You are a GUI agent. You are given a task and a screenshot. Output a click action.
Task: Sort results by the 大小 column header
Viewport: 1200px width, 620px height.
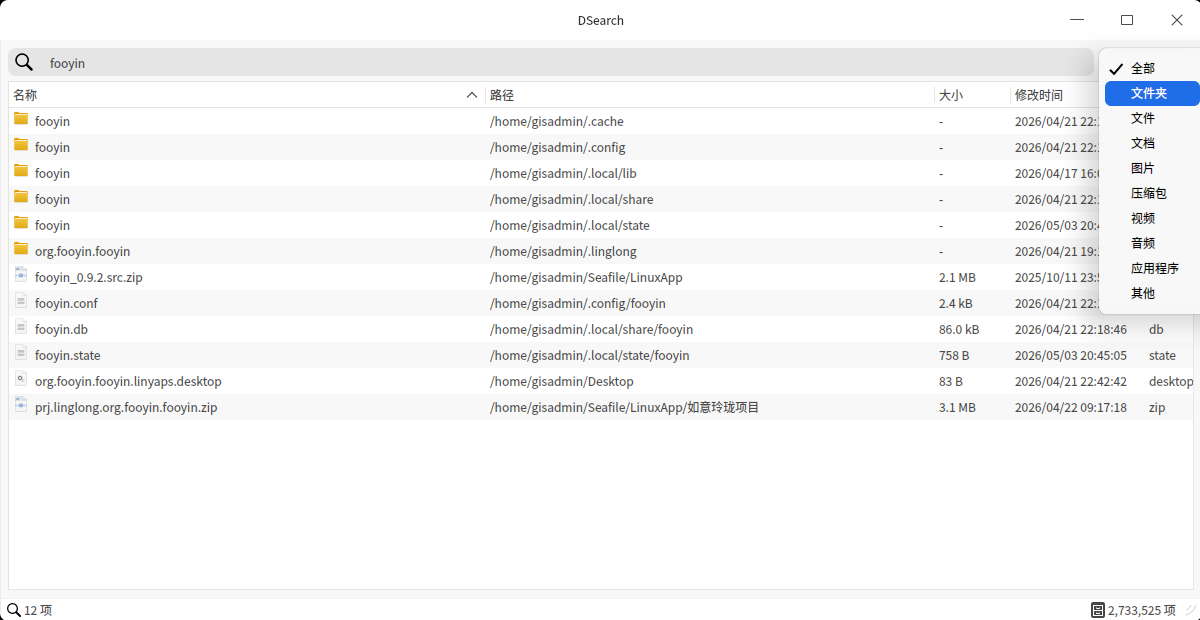pyautogui.click(x=972, y=95)
